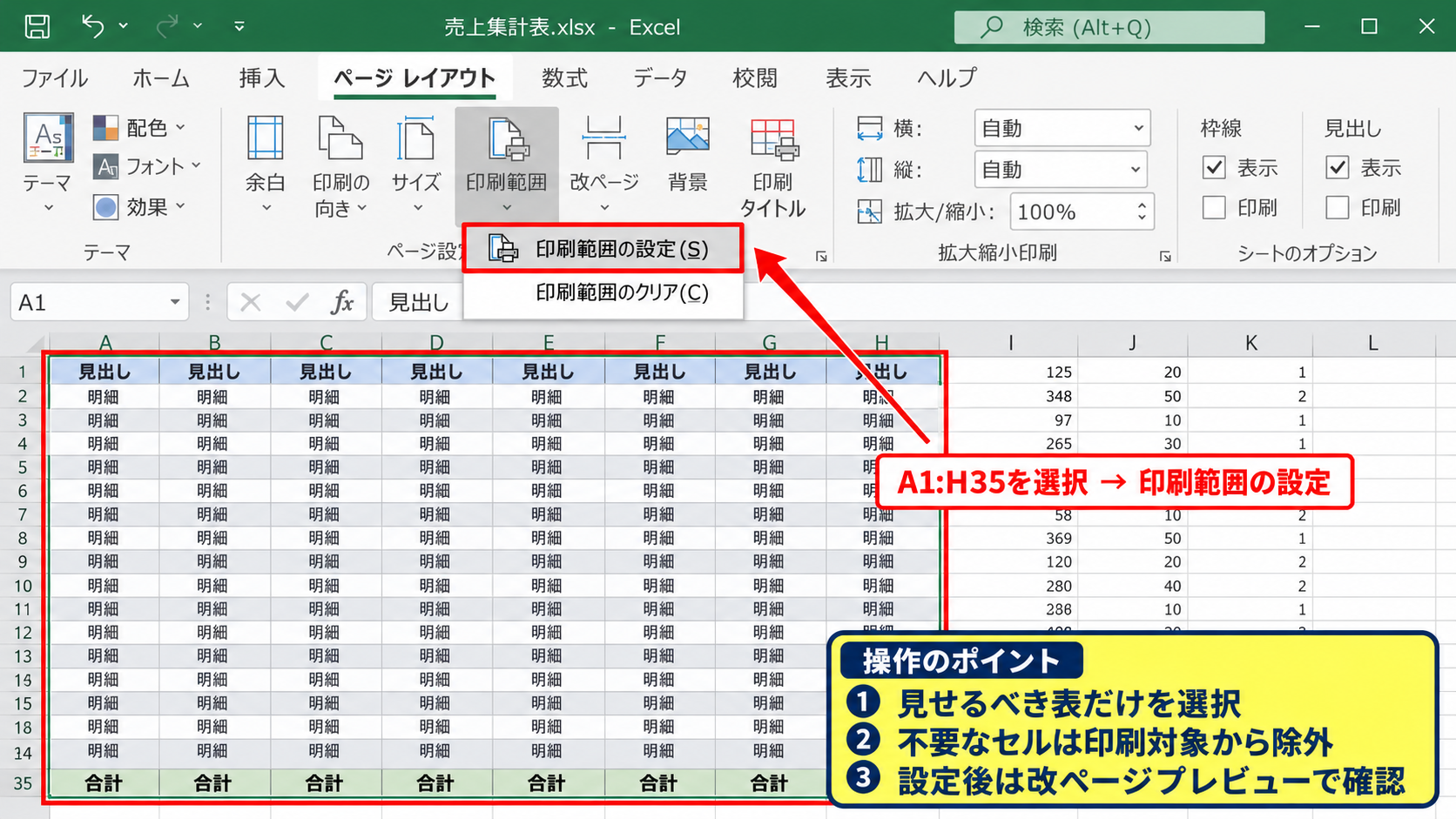Click the 印刷範囲 print area button
Image resolution: width=1456 pixels, height=819 pixels.
point(506,164)
